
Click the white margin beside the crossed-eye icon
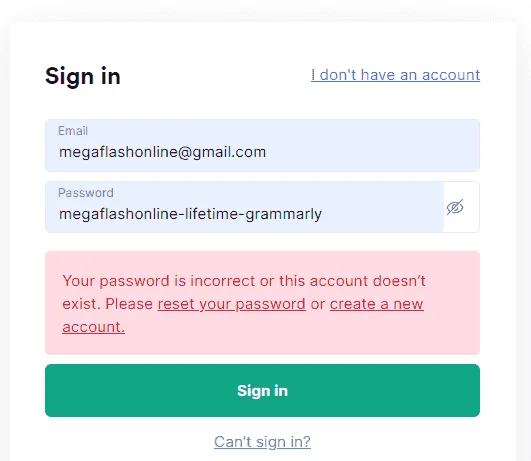[472, 207]
